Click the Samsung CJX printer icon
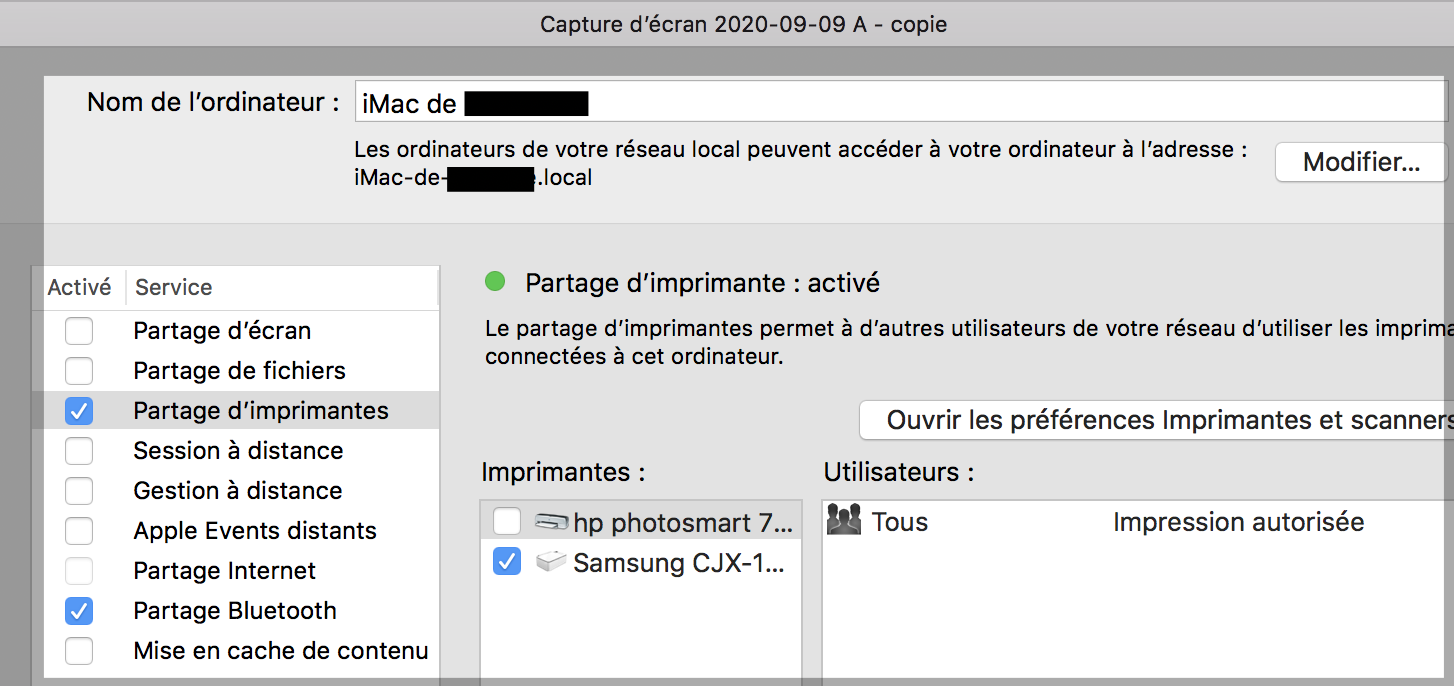This screenshot has width=1454, height=686. [x=552, y=563]
